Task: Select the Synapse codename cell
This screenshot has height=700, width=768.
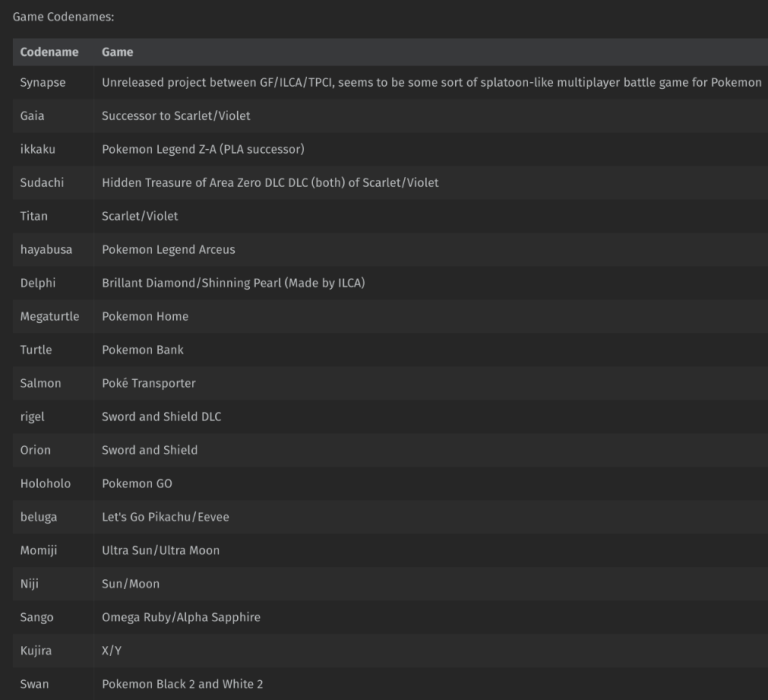Action: click(42, 83)
